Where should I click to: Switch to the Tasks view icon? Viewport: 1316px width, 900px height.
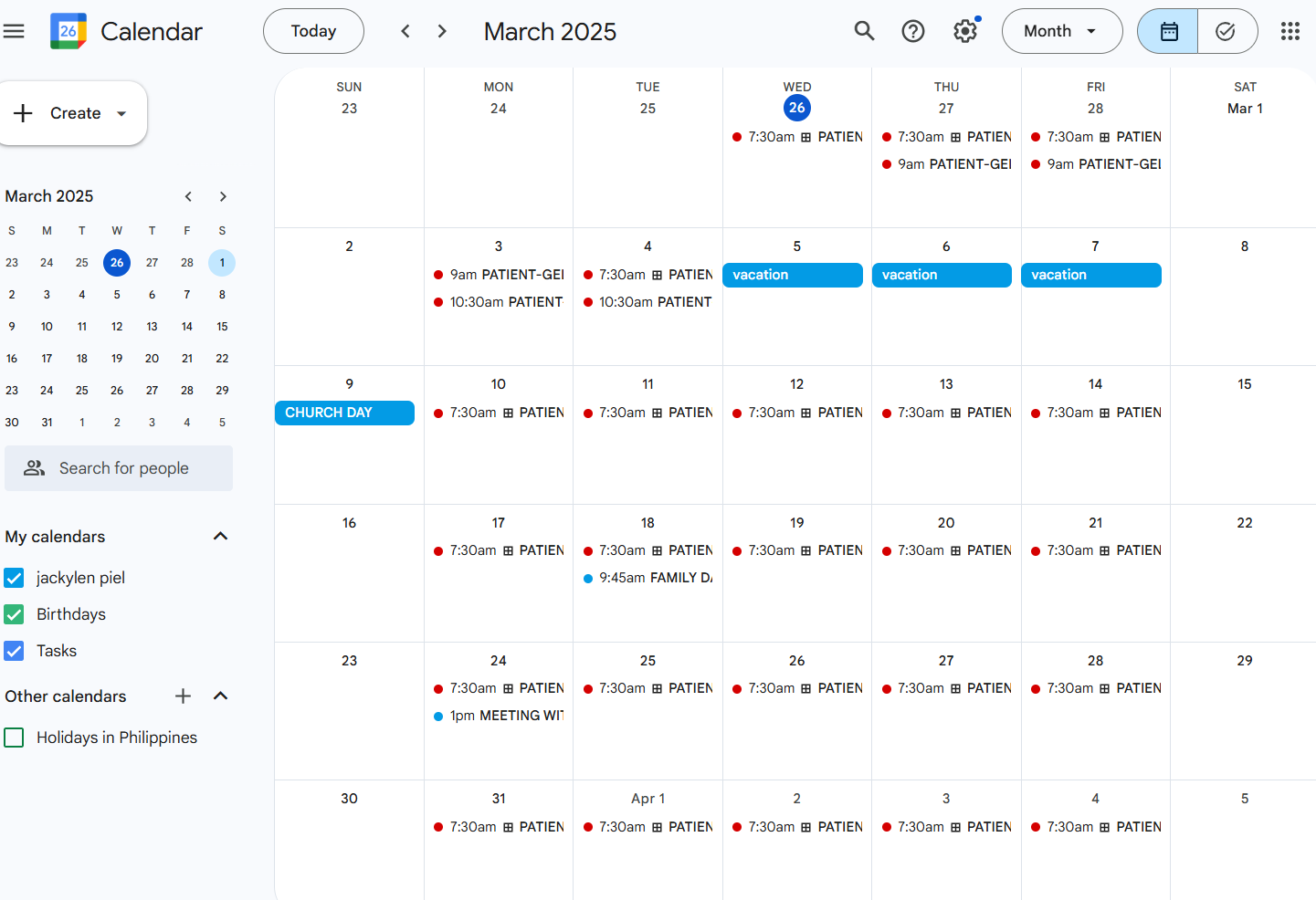(x=1227, y=31)
